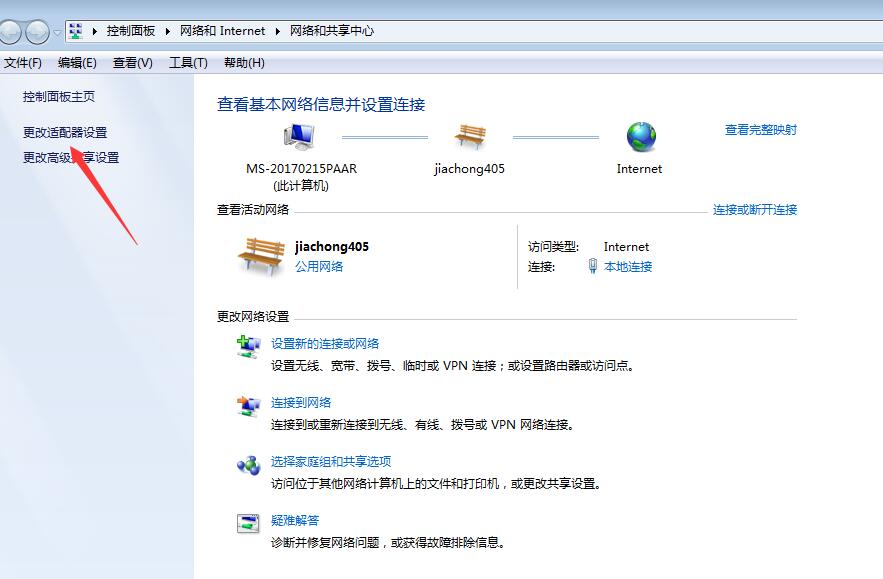Click the 选择家庭组和共享选项 icon
883x579 pixels.
pyautogui.click(x=247, y=464)
